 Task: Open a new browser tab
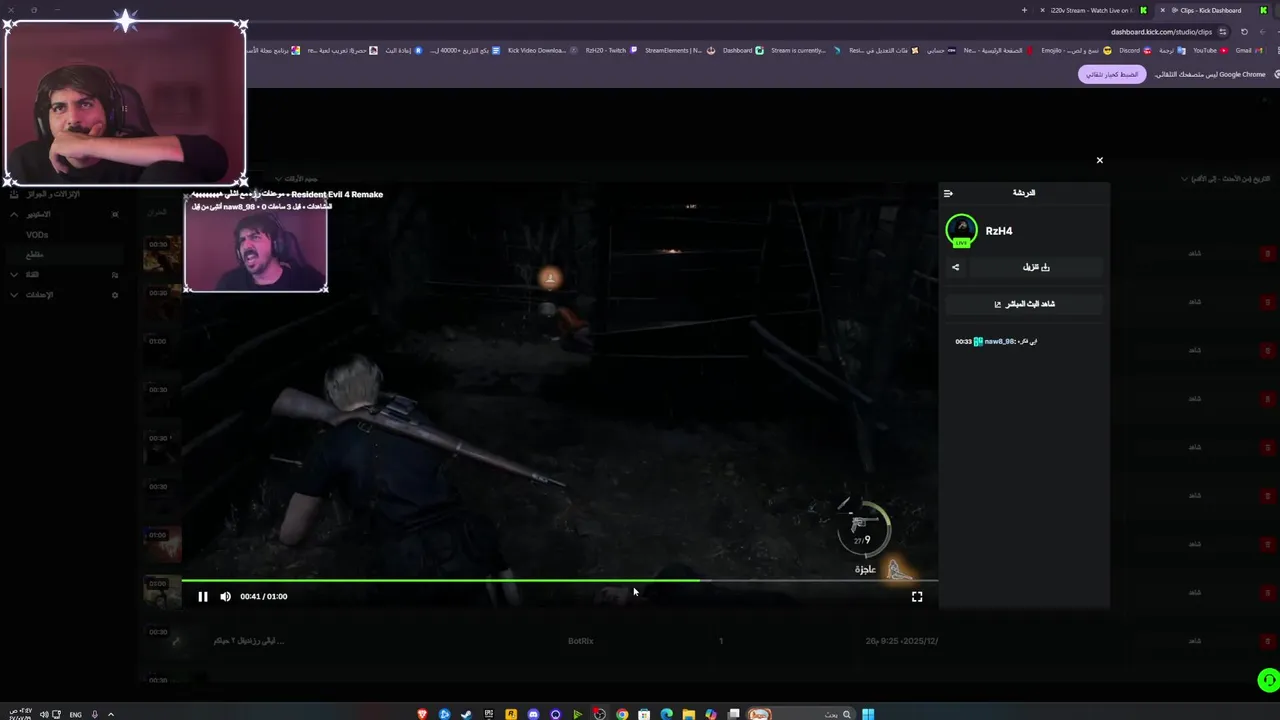[x=1024, y=10]
